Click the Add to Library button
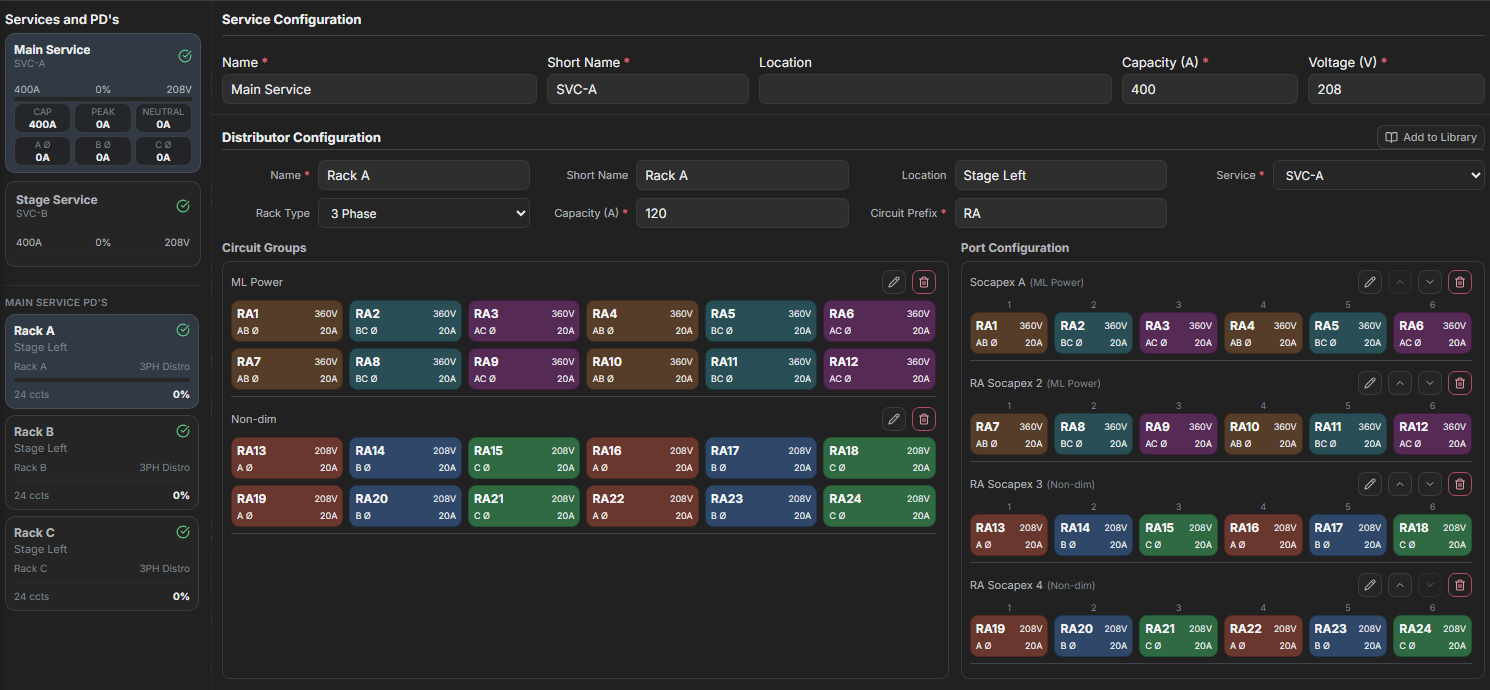Viewport: 1490px width, 690px height. (1431, 137)
